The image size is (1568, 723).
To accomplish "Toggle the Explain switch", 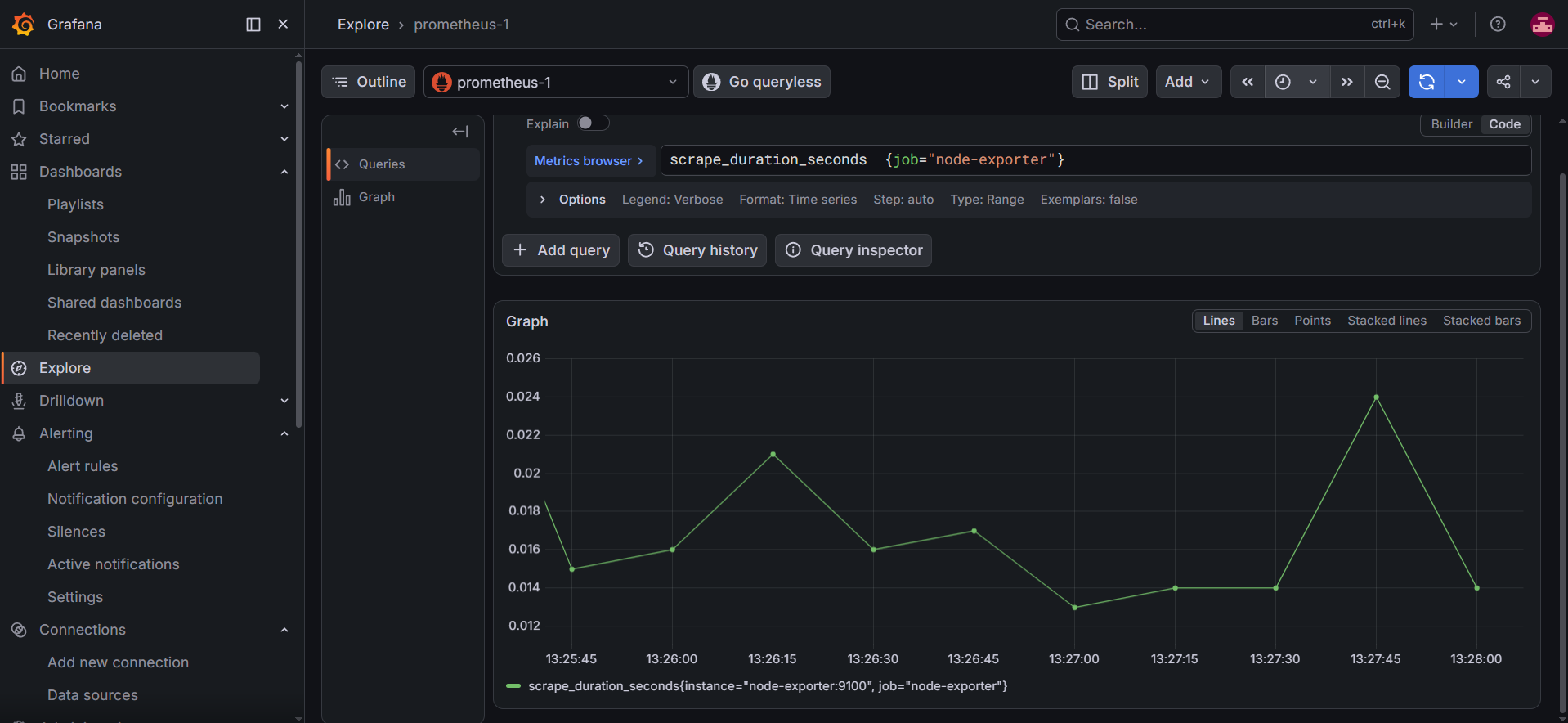I will click(x=594, y=123).
